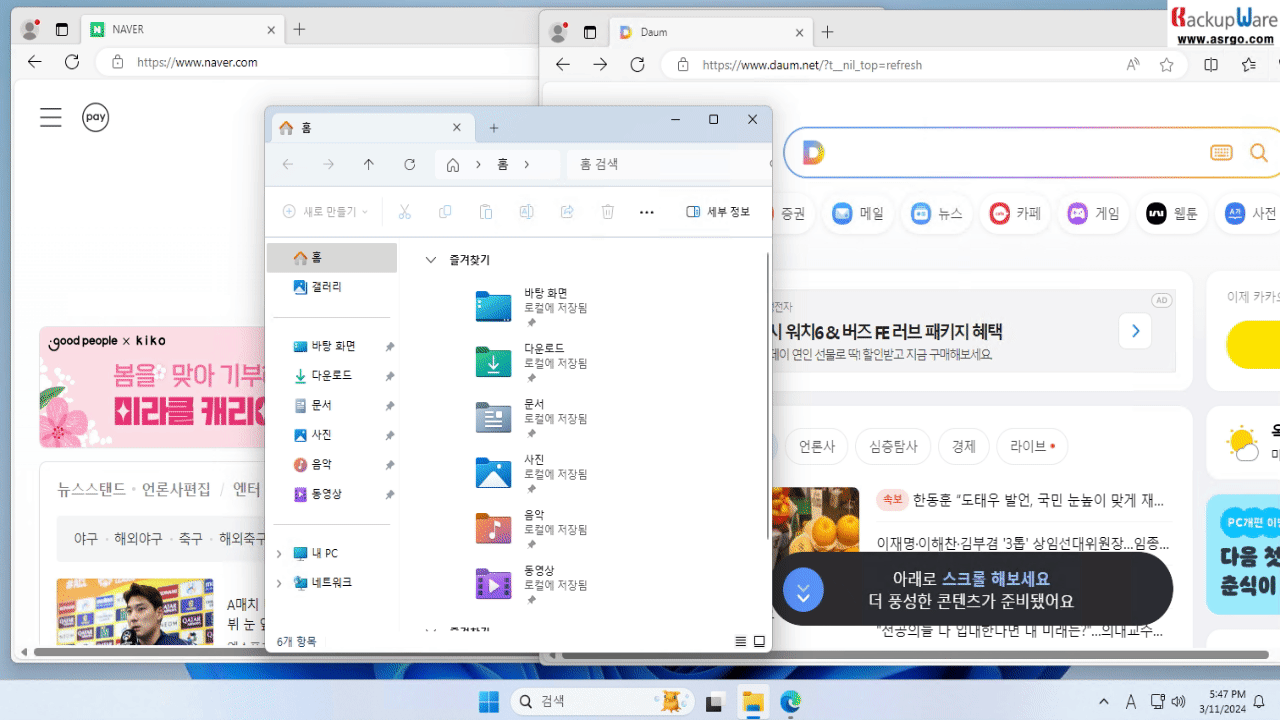The width and height of the screenshot is (1280, 720).
Task: Open the hamburger menu on Naver page
Action: tap(51, 117)
